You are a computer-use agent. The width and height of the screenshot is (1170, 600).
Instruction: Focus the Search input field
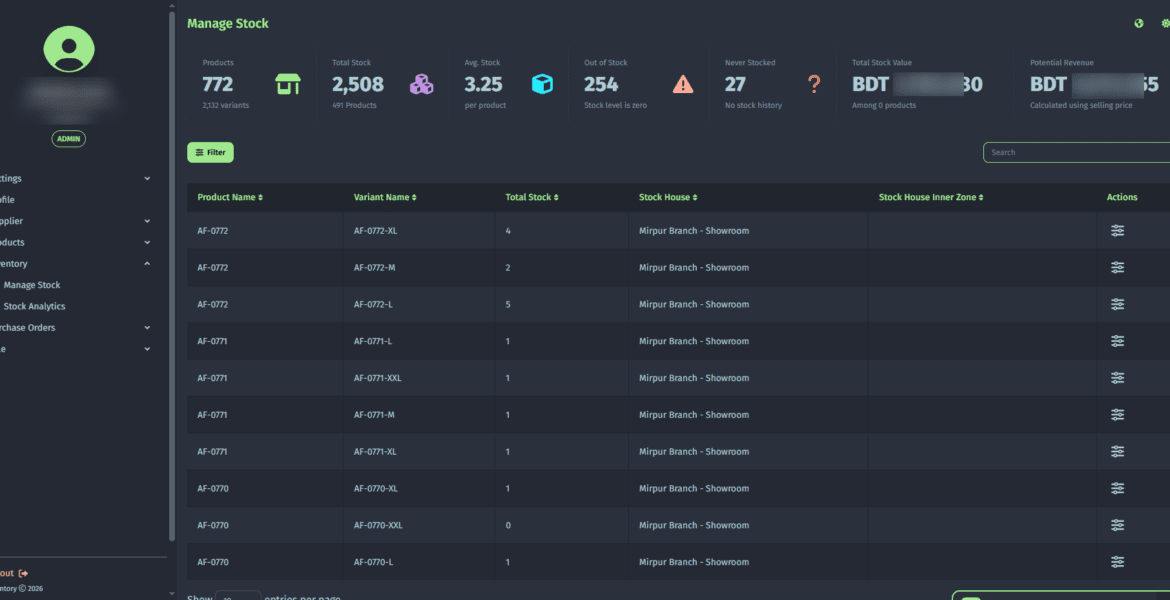click(x=1075, y=152)
